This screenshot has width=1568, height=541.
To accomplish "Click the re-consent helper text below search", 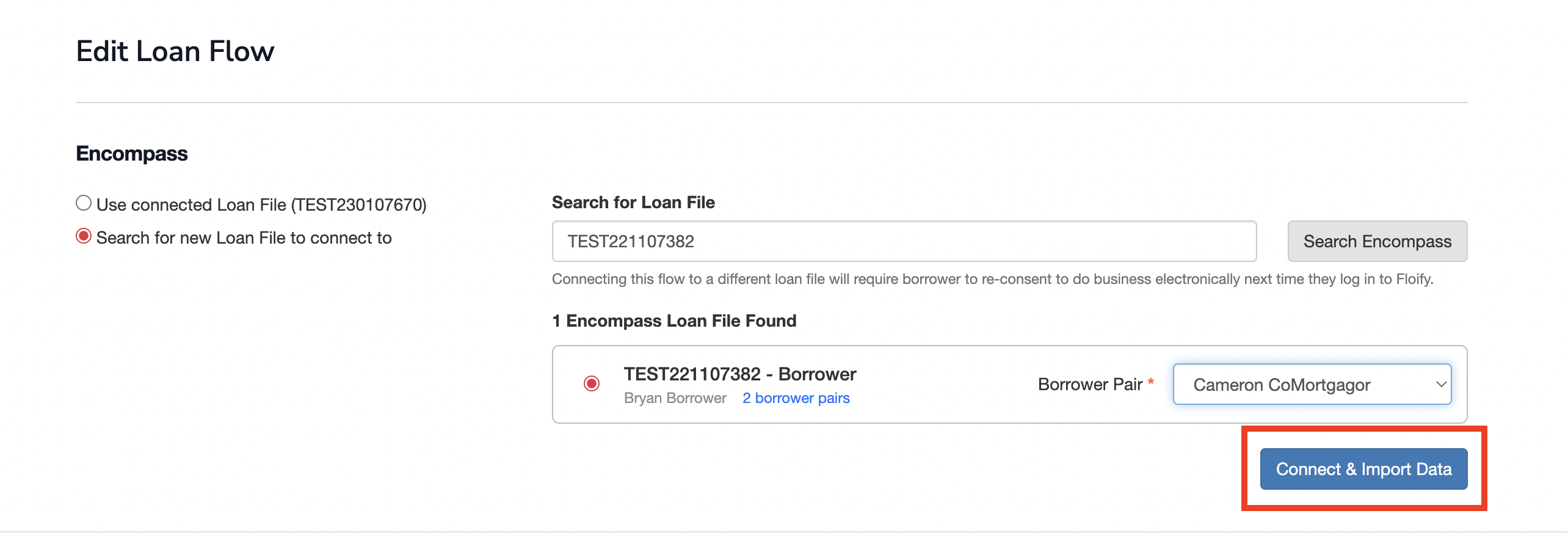I will click(992, 279).
